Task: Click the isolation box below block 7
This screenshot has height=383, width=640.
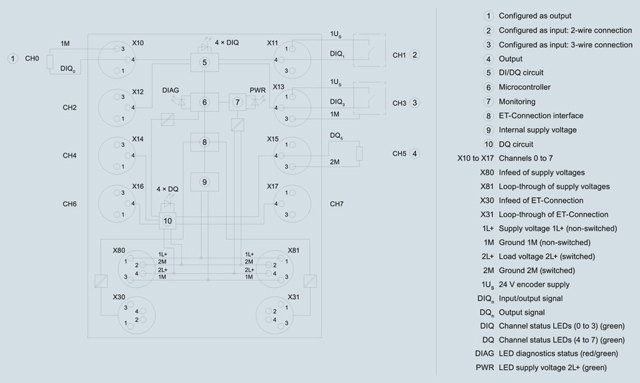Action: pos(238,125)
